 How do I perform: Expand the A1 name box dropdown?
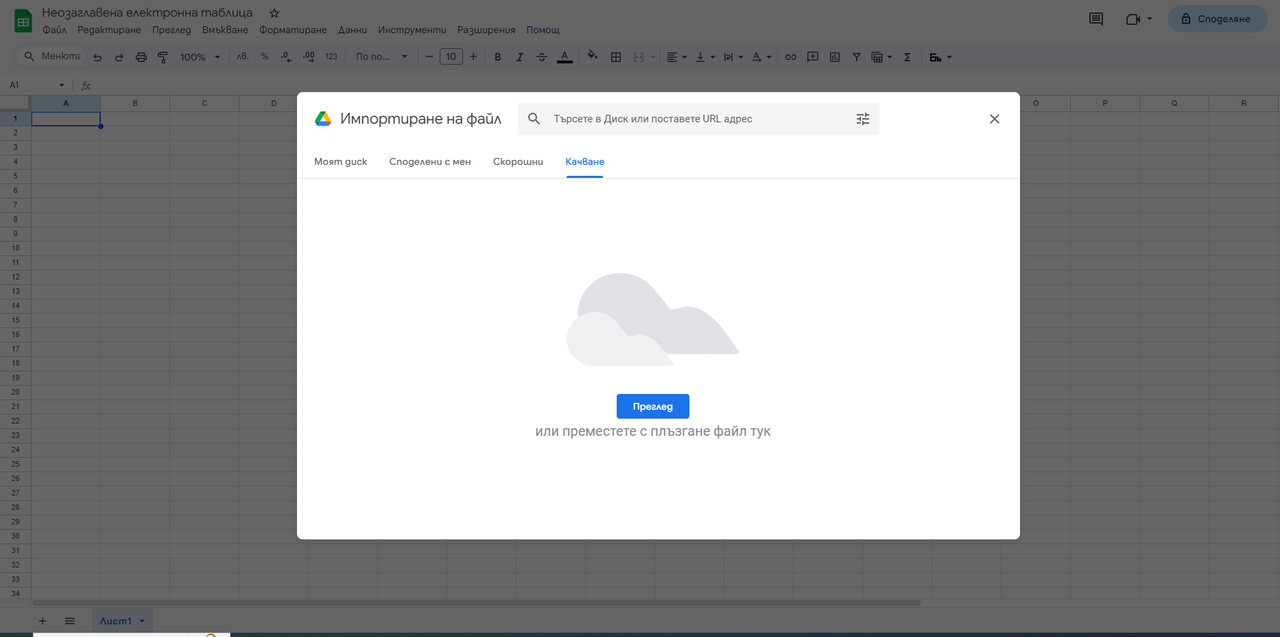tap(62, 85)
